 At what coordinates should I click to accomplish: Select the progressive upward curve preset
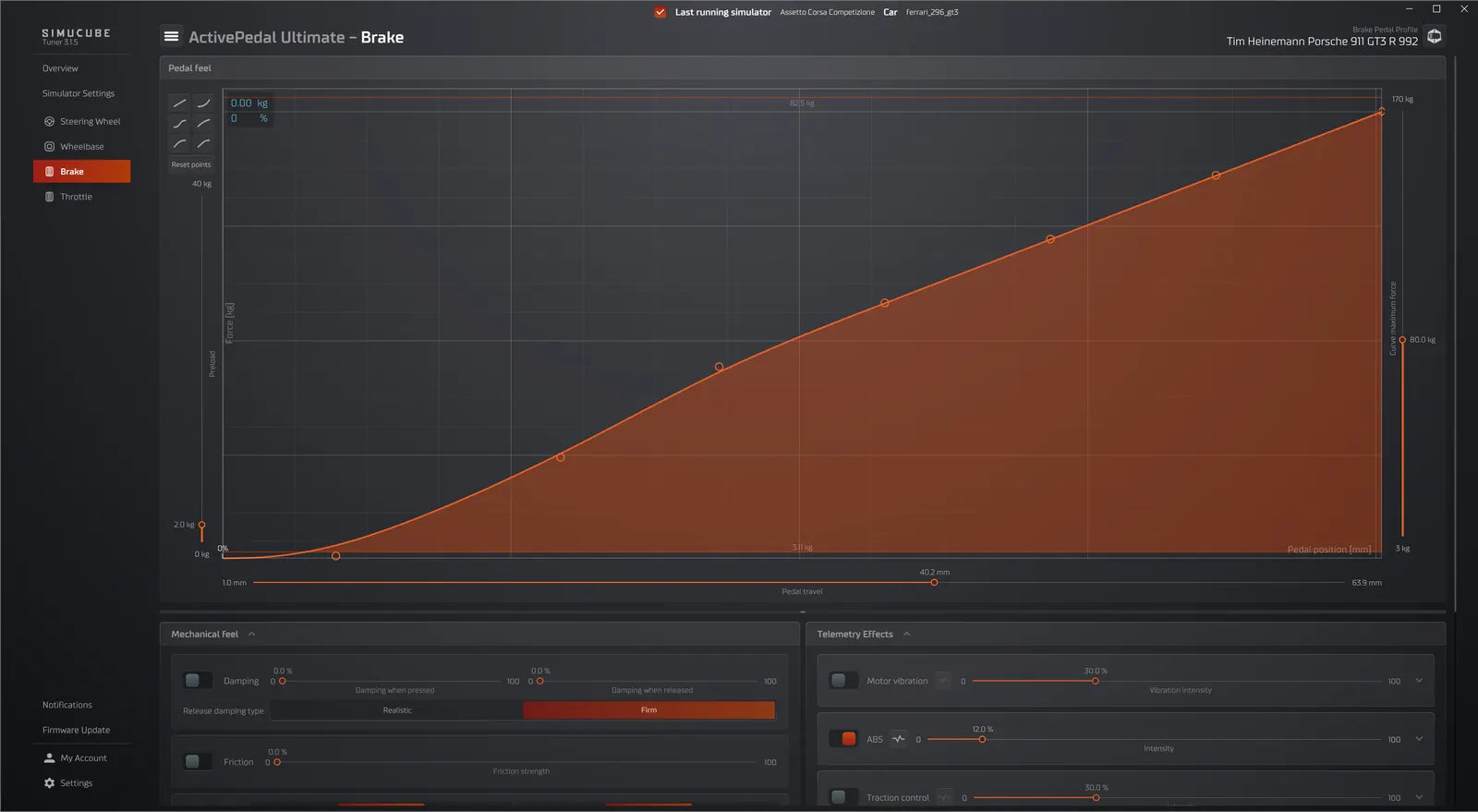tap(203, 103)
